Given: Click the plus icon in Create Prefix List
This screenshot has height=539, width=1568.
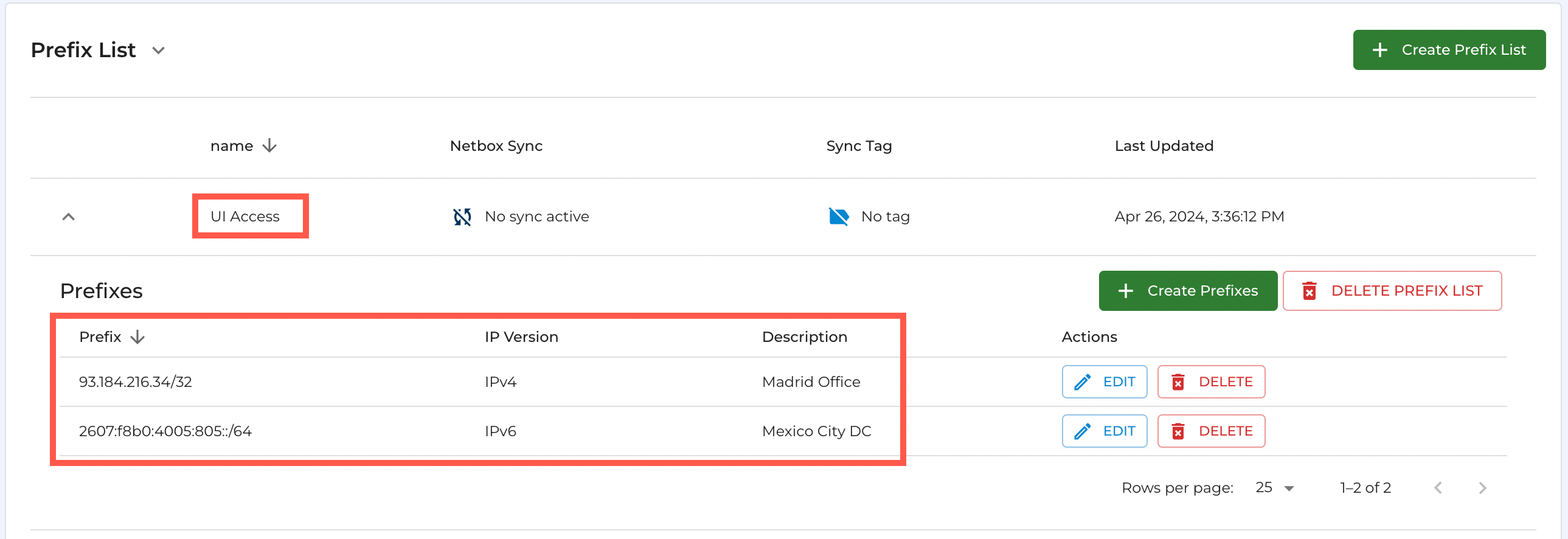Looking at the screenshot, I should [x=1380, y=50].
